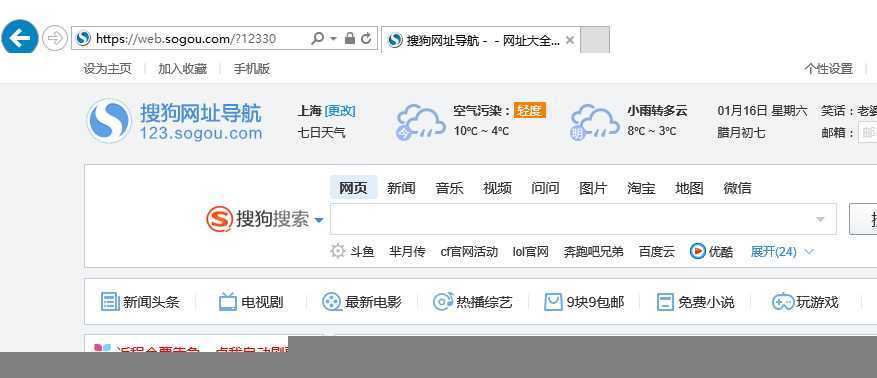Screen dimensions: 877x378
Task: Click the hot-search gear settings icon
Action: (337, 251)
